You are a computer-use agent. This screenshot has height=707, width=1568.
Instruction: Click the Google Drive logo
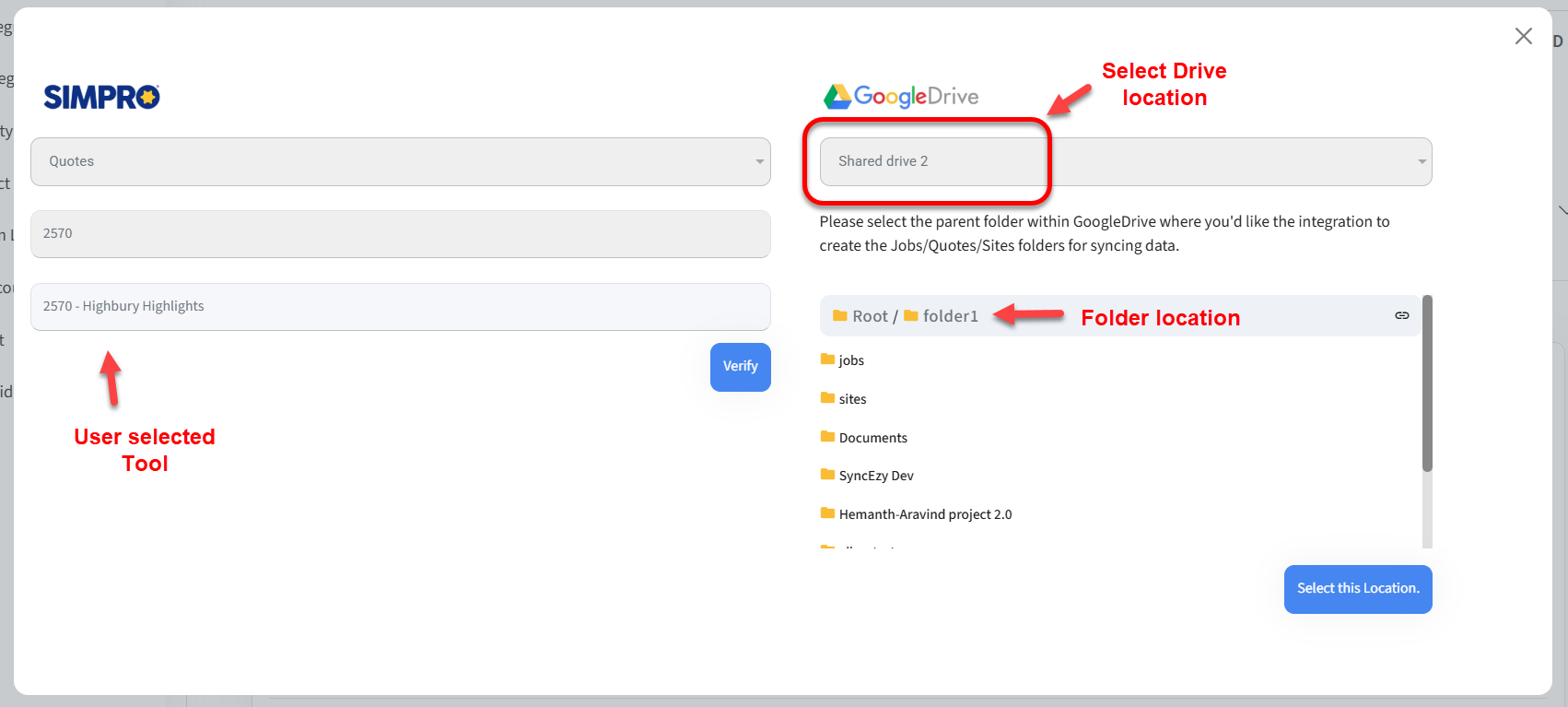(900, 96)
